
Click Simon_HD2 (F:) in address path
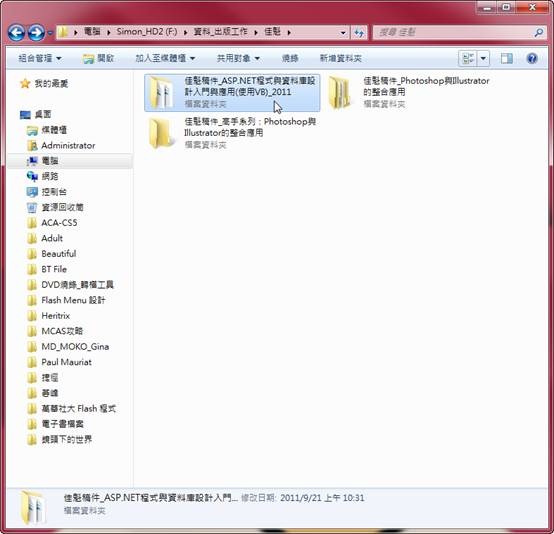[x=147, y=32]
